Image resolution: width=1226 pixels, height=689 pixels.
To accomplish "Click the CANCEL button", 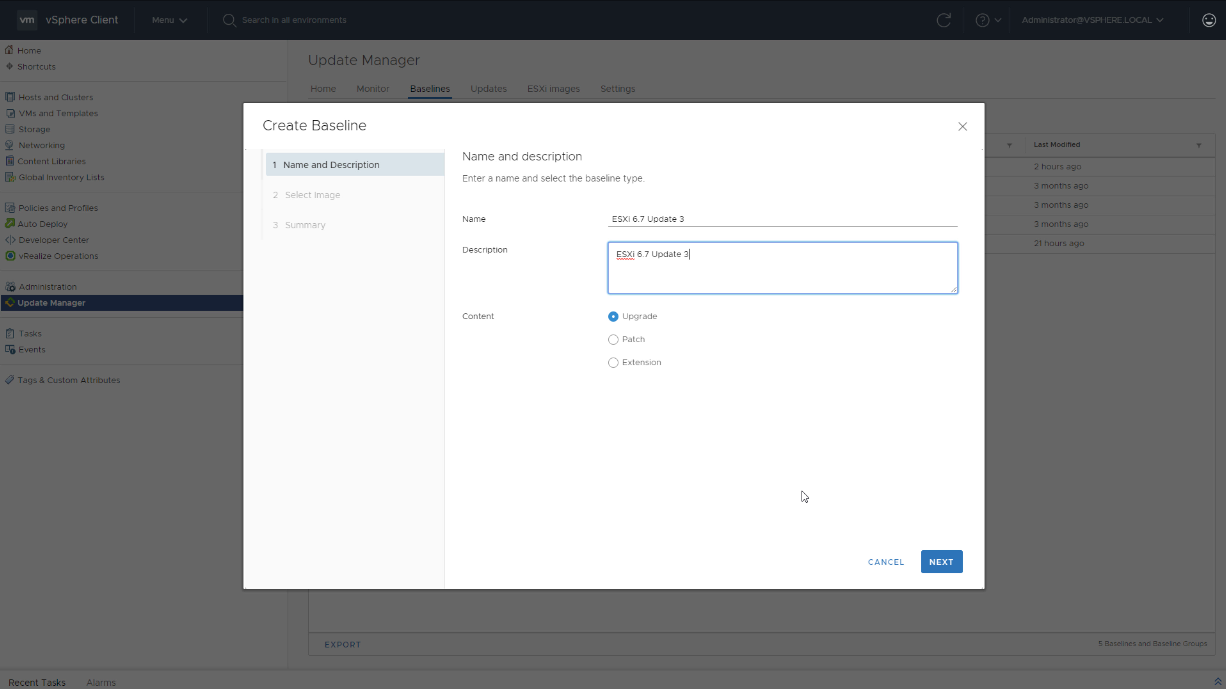I will (886, 562).
